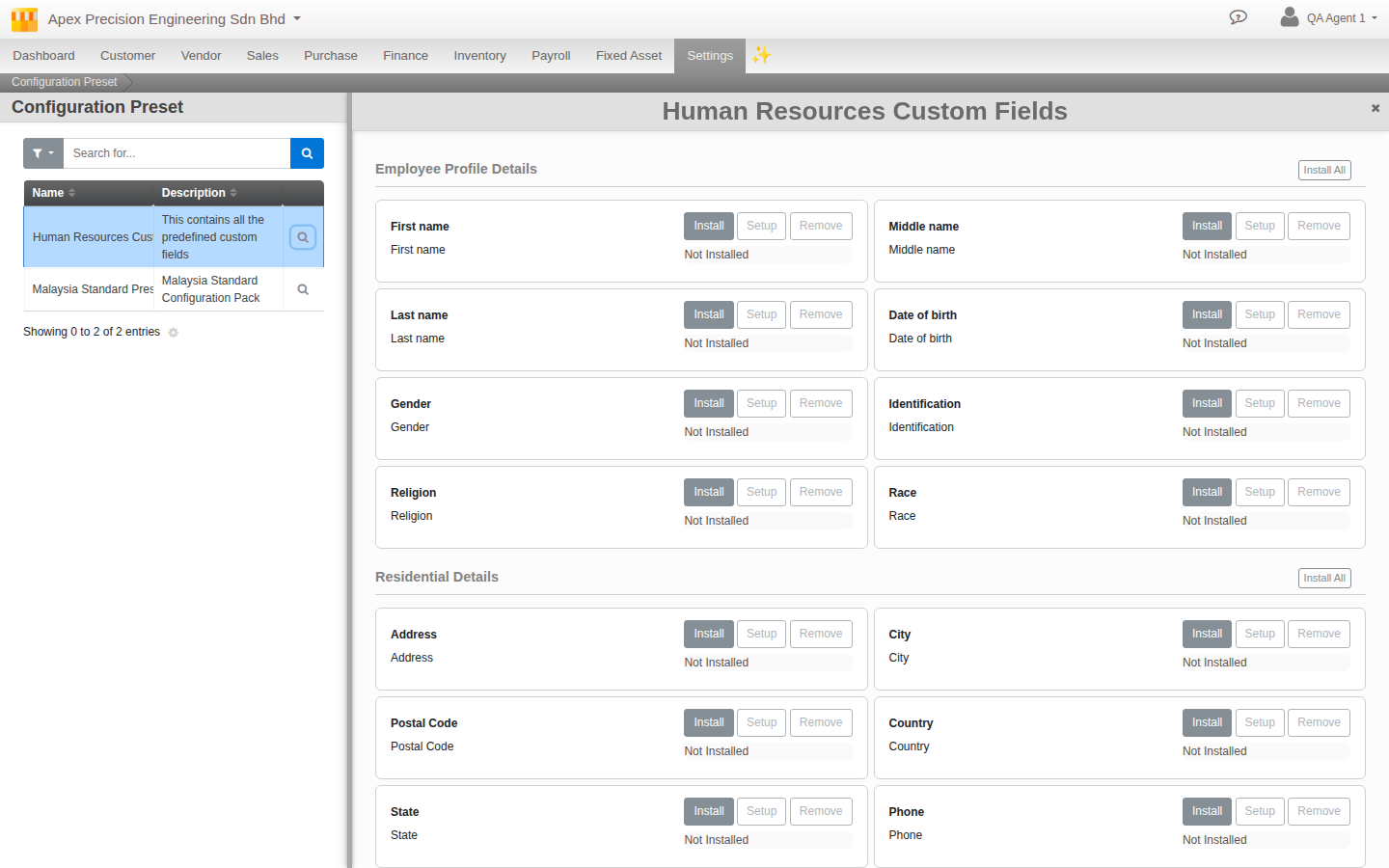1389x868 pixels.
Task: Open the QA Agent 1 user menu
Action: pyautogui.click(x=1342, y=18)
